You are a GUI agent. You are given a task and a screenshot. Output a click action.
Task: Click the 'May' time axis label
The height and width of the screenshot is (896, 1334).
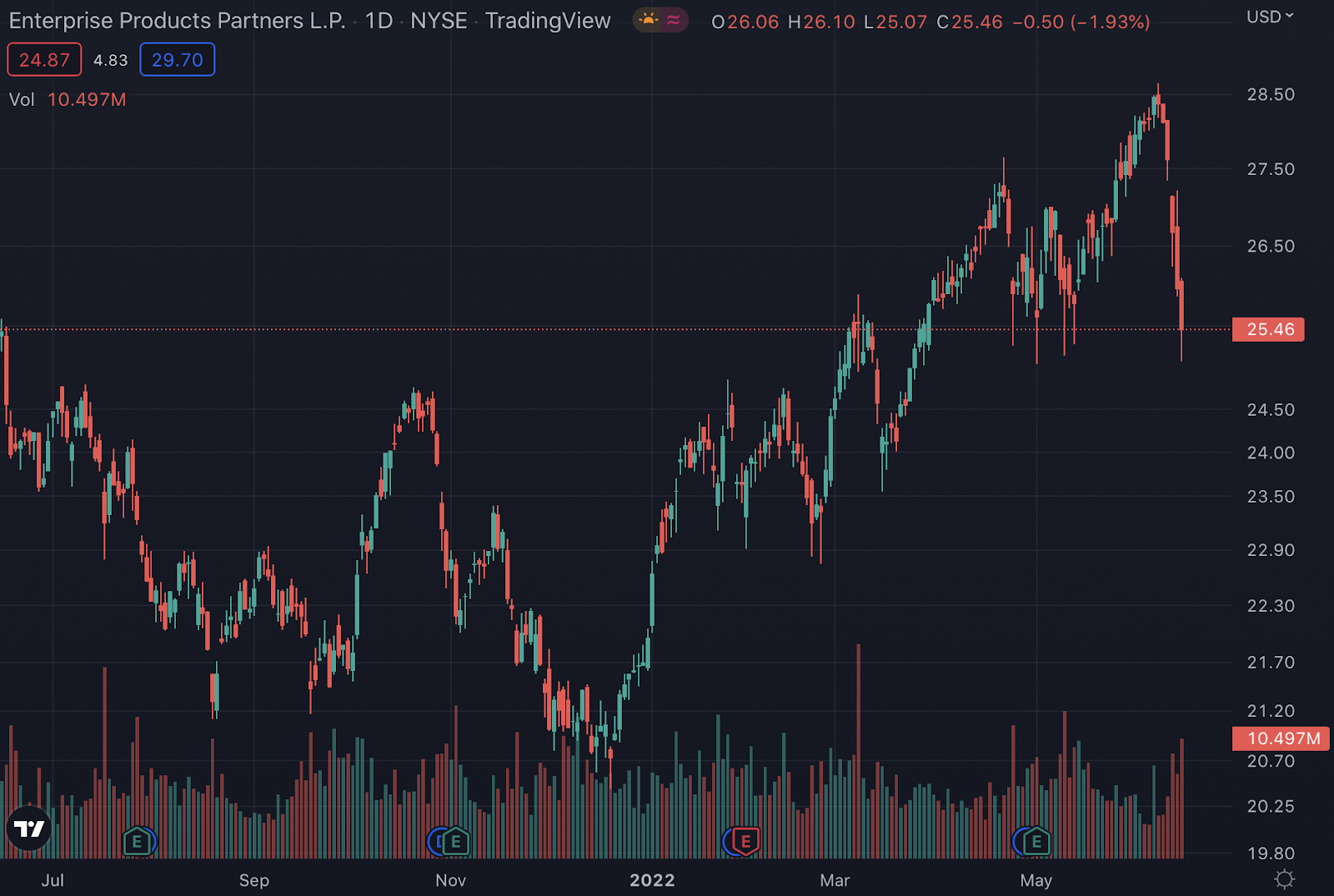pyautogui.click(x=1036, y=880)
